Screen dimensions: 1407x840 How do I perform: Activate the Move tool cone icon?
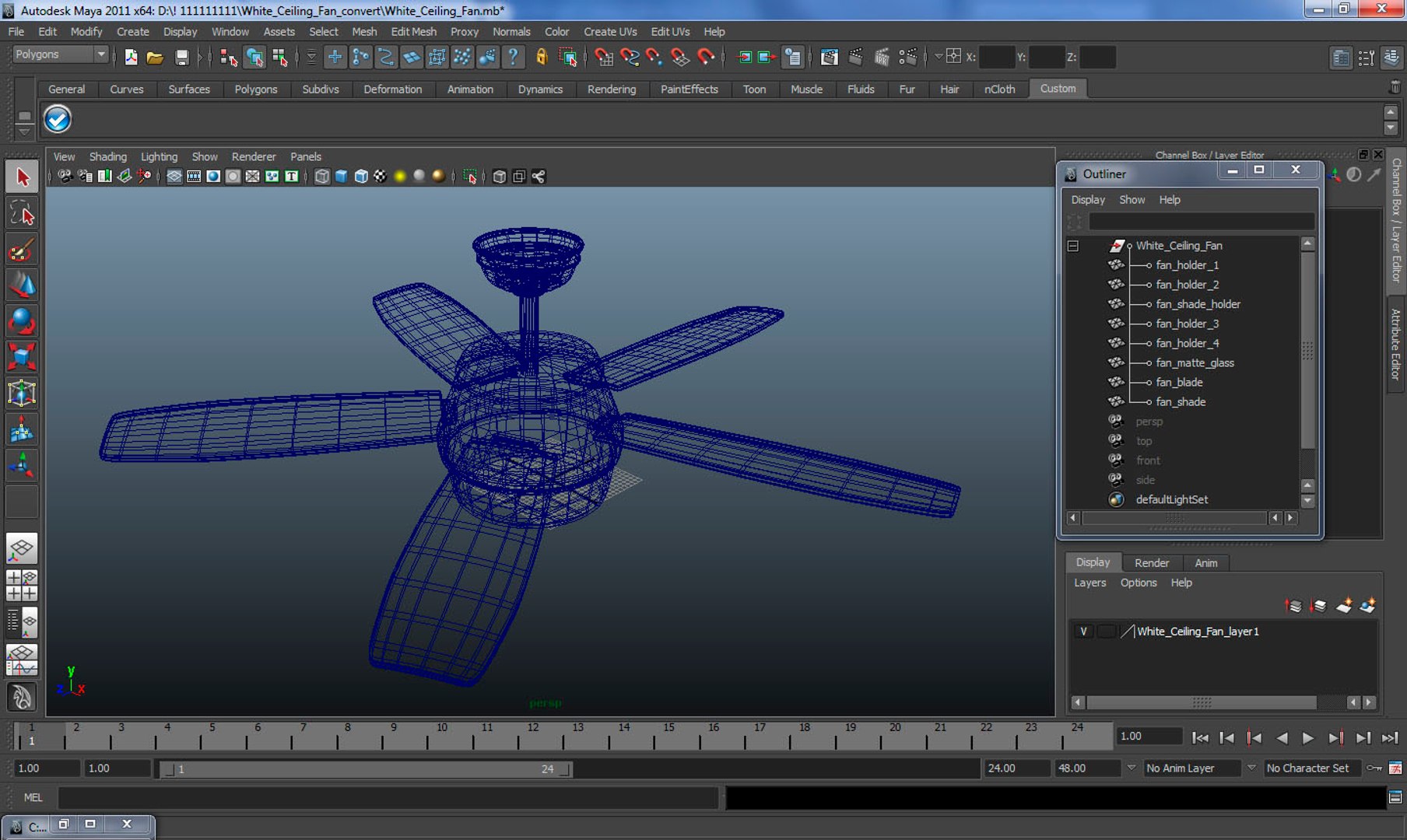[x=22, y=285]
